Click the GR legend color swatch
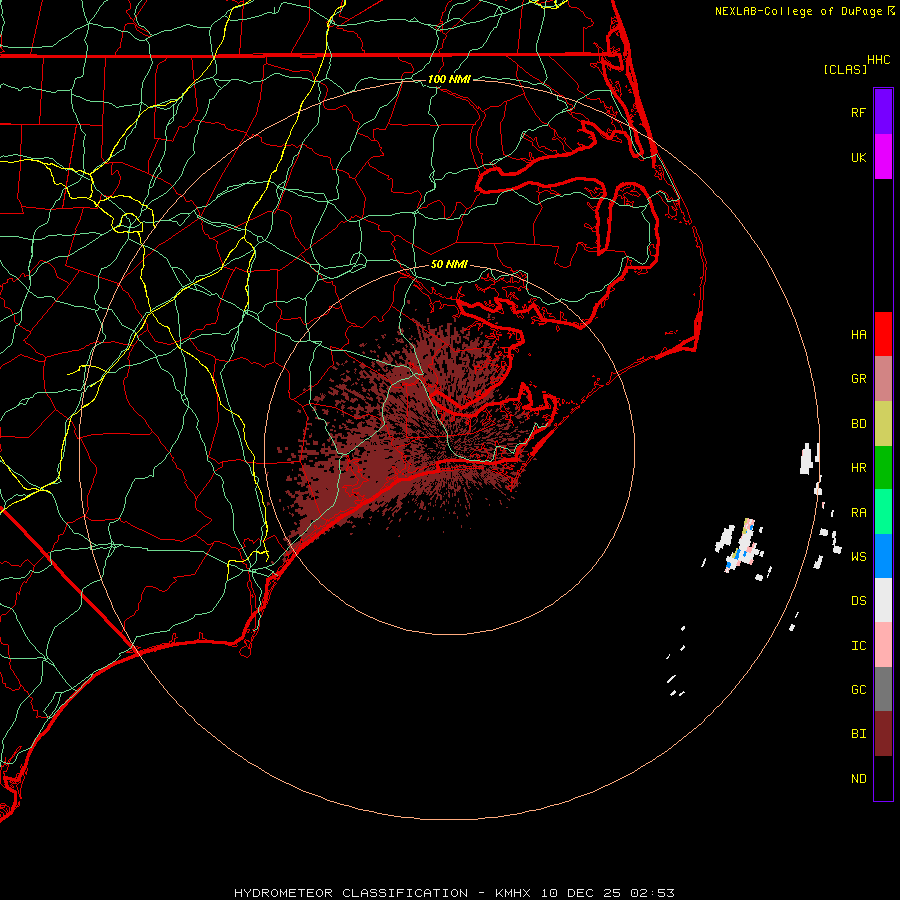This screenshot has width=900, height=900. pos(883,379)
